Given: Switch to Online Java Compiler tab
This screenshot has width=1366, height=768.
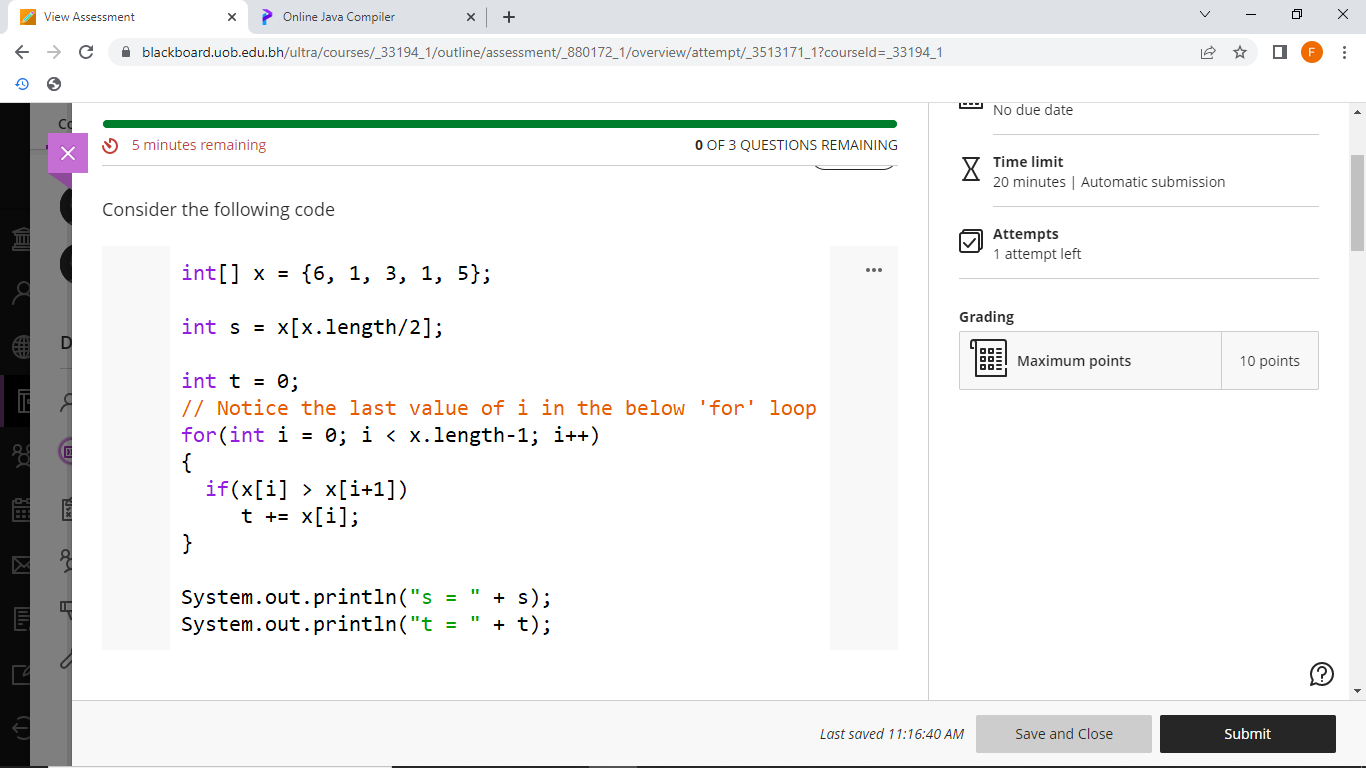Looking at the screenshot, I should tap(366, 17).
